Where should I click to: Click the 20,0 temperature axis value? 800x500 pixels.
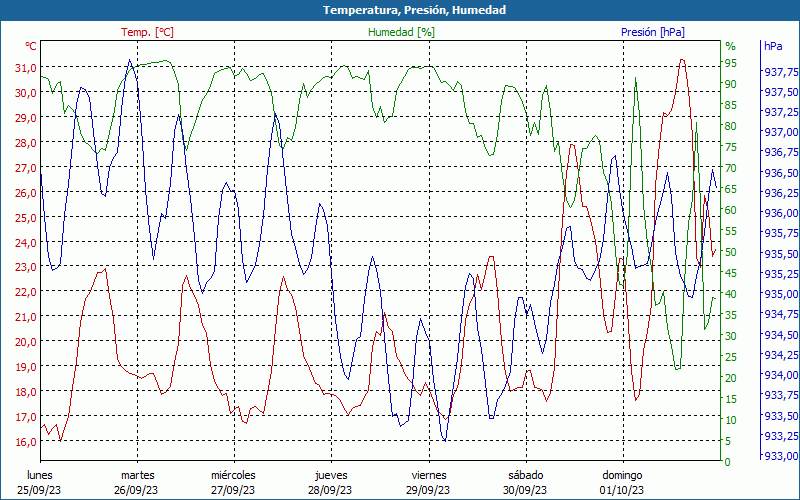[x=27, y=342]
